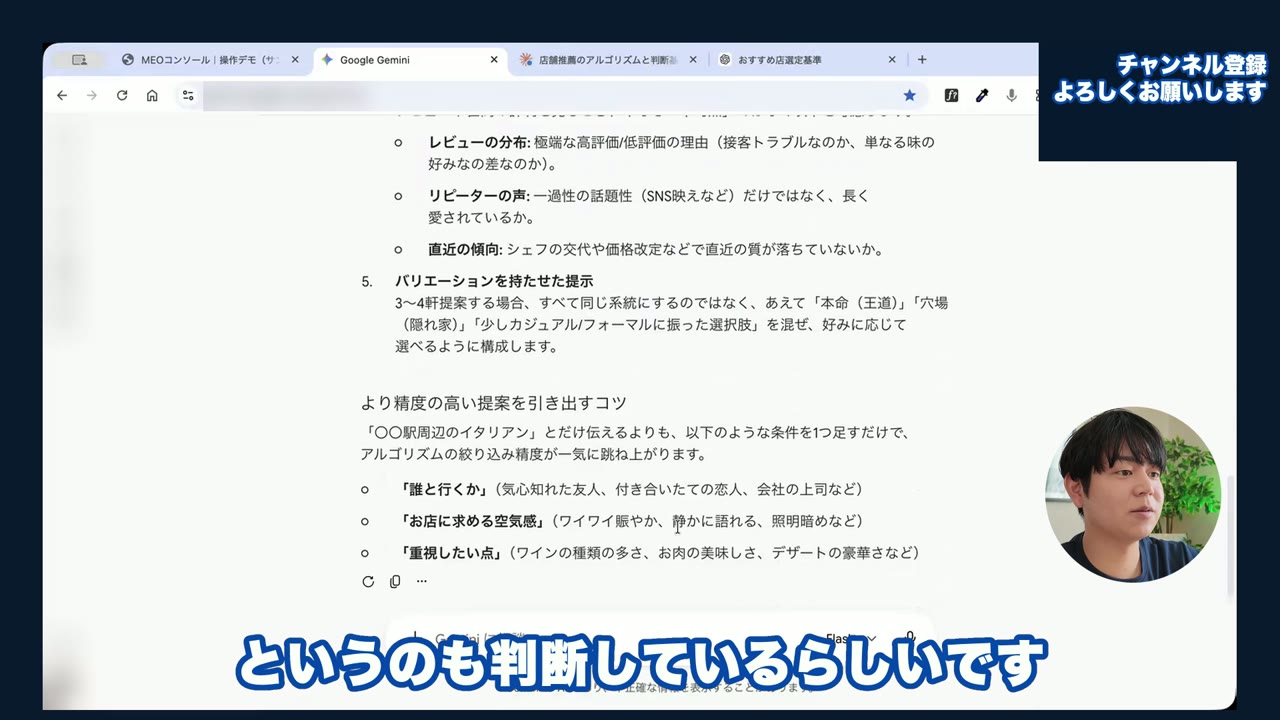Go forward in browser history
This screenshot has width=1280, height=720.
pyautogui.click(x=92, y=95)
